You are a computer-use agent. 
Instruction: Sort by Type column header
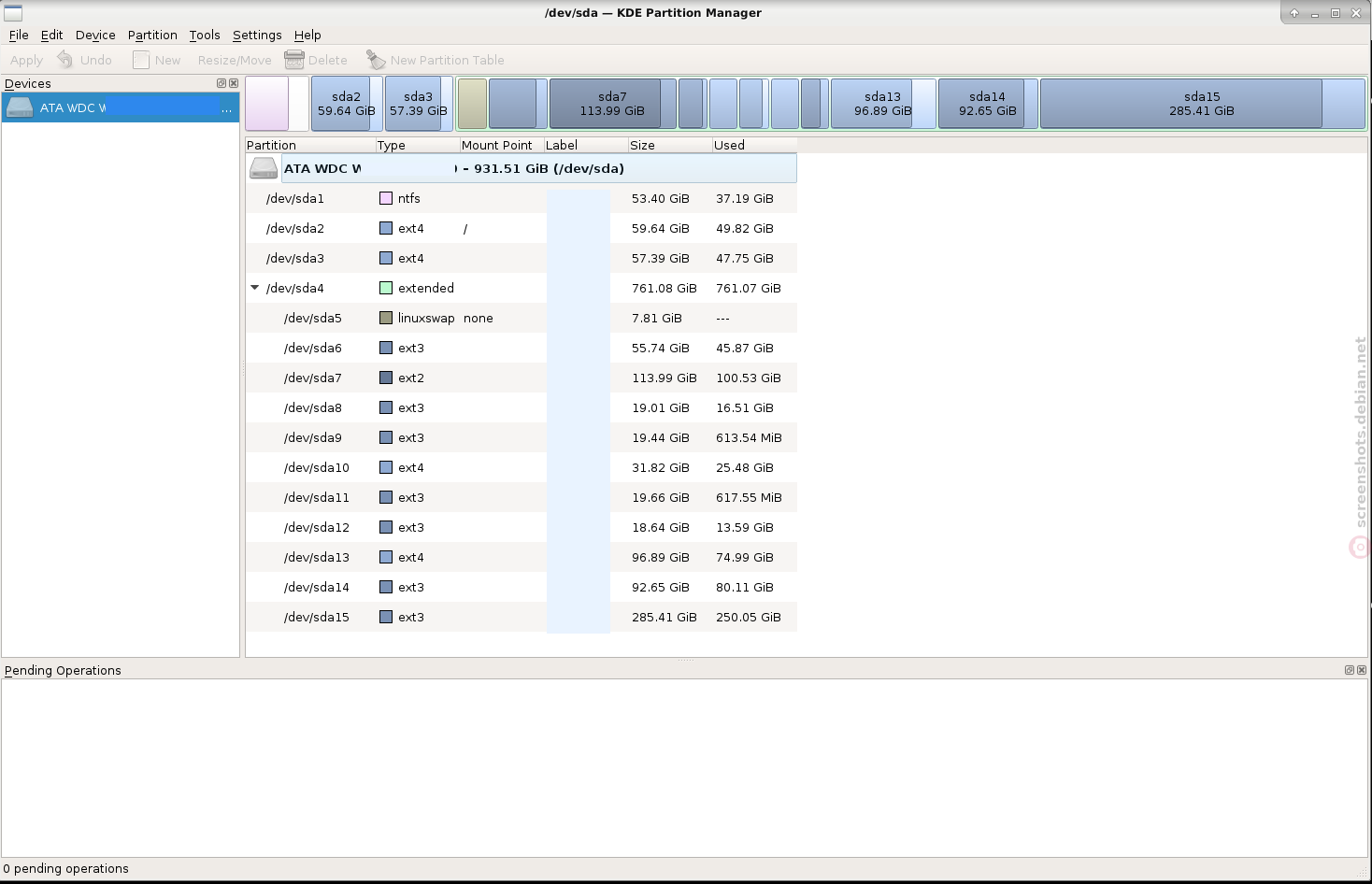(x=417, y=145)
